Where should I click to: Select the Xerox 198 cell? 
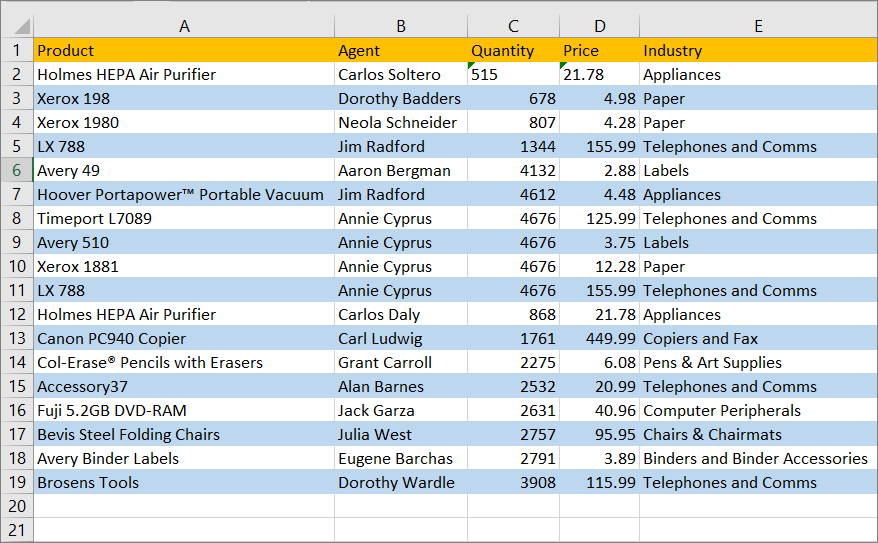(x=184, y=99)
